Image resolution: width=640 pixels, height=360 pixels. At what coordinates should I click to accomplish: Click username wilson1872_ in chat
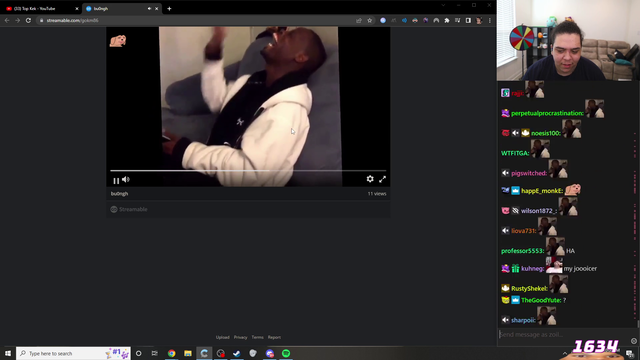(539, 211)
